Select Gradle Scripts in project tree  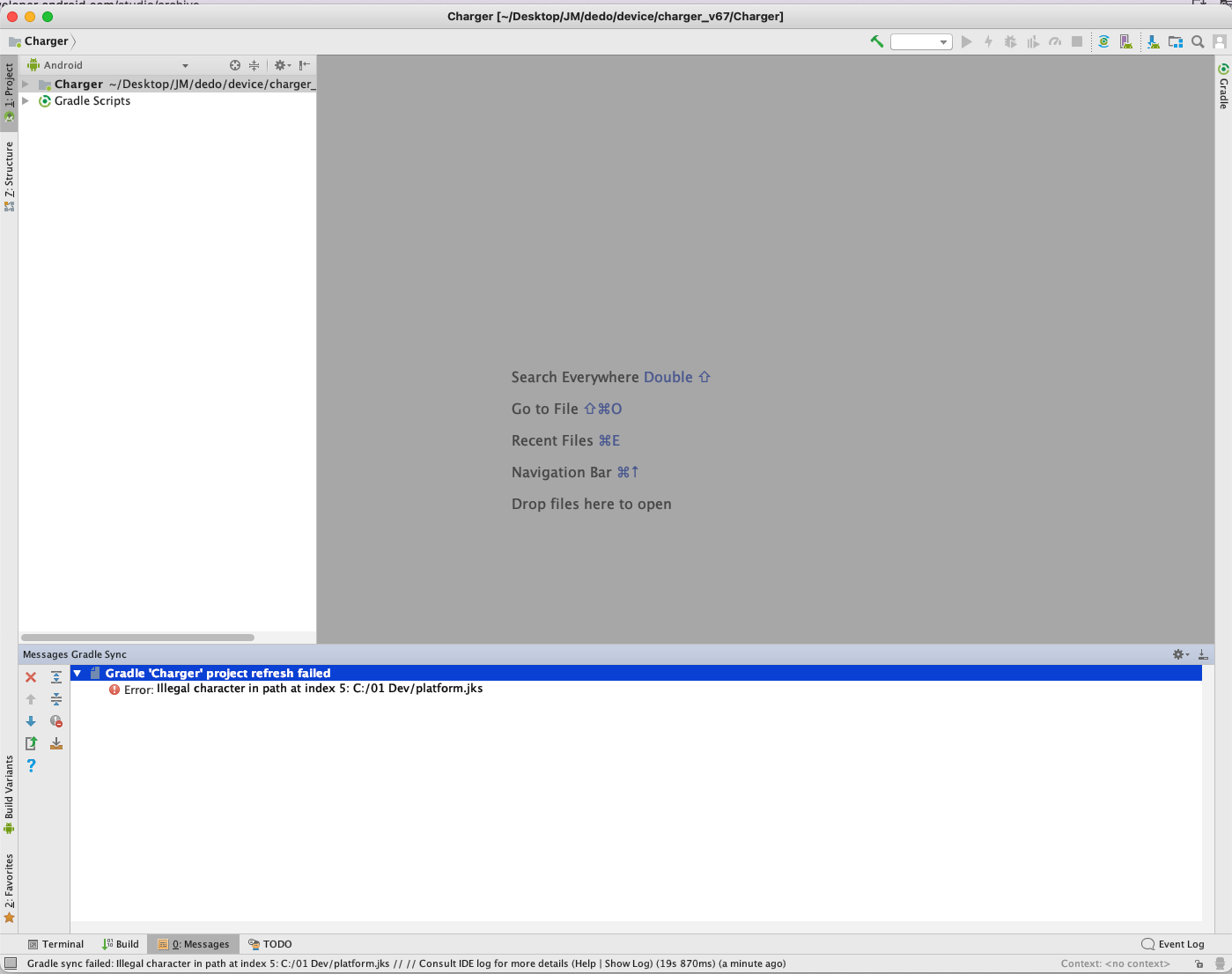tap(92, 101)
